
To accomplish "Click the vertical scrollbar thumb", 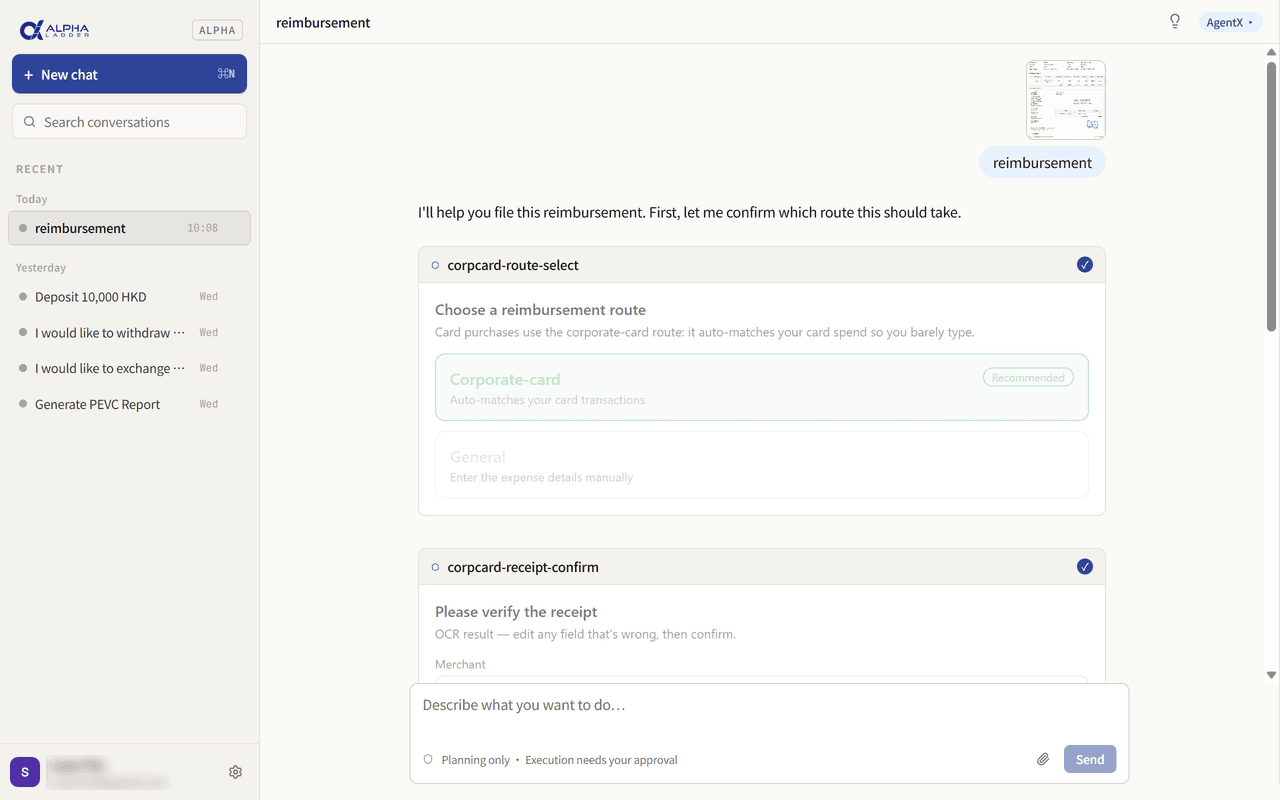I will point(1272,195).
